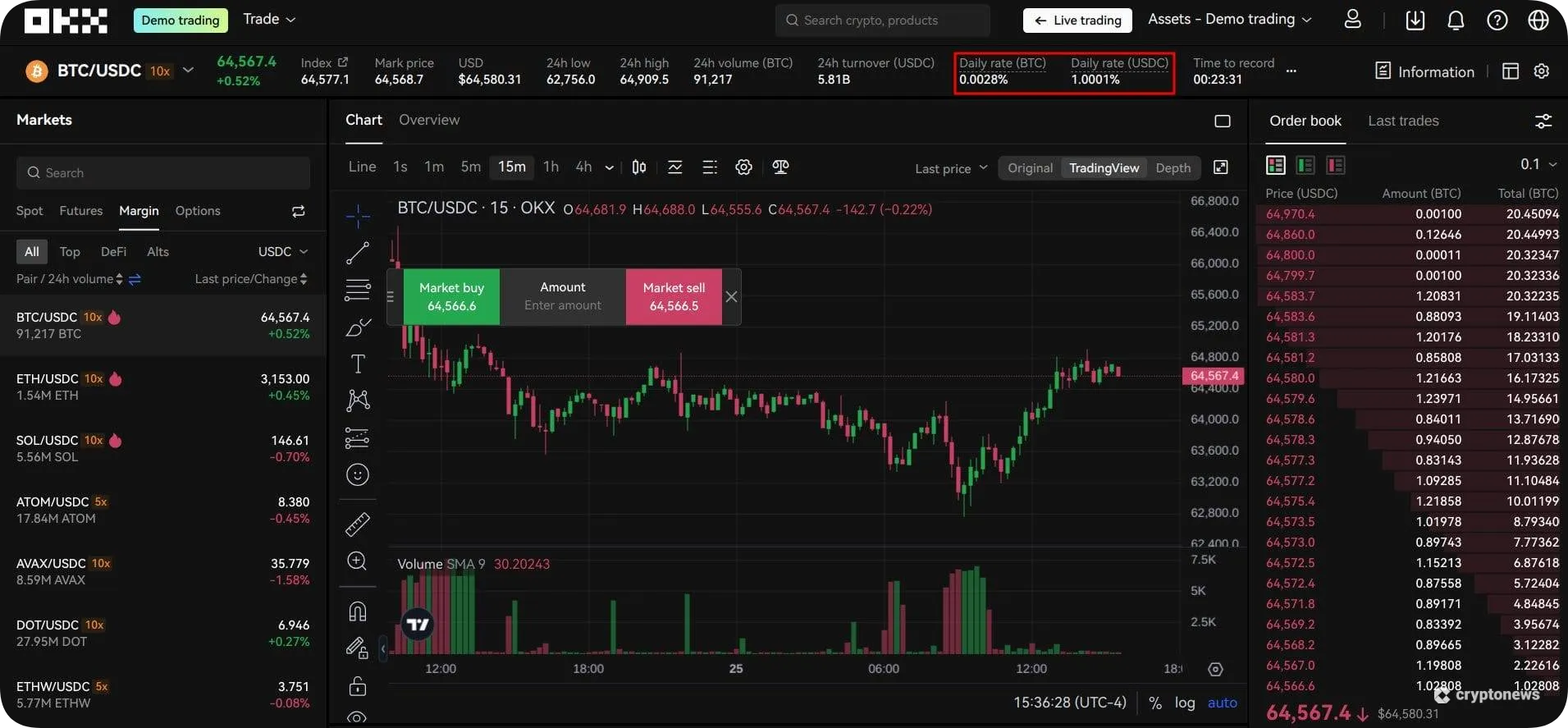1568x728 pixels.
Task: Show bids only order book view
Action: (1305, 165)
